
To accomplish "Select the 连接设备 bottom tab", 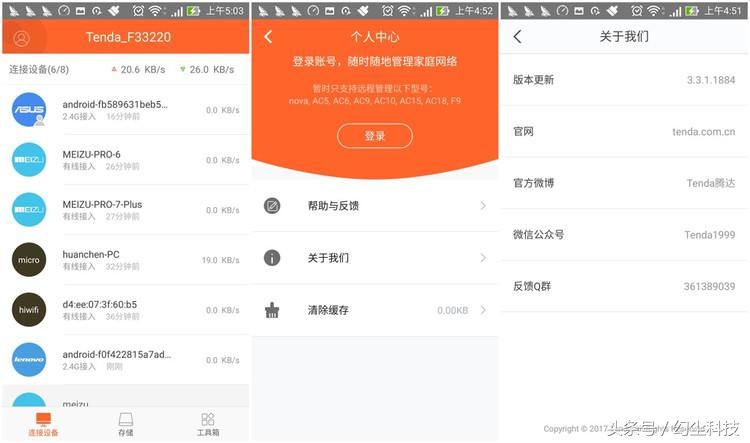I will point(43,424).
